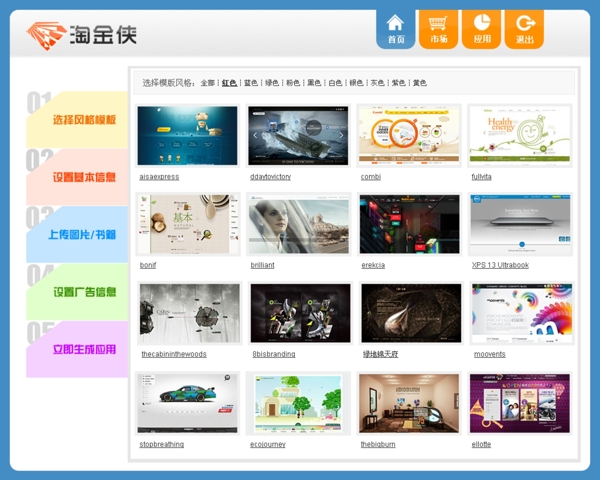Choose the fullvita Health energy thumbnail
Viewport: 600px width, 480px height.
pyautogui.click(x=520, y=136)
